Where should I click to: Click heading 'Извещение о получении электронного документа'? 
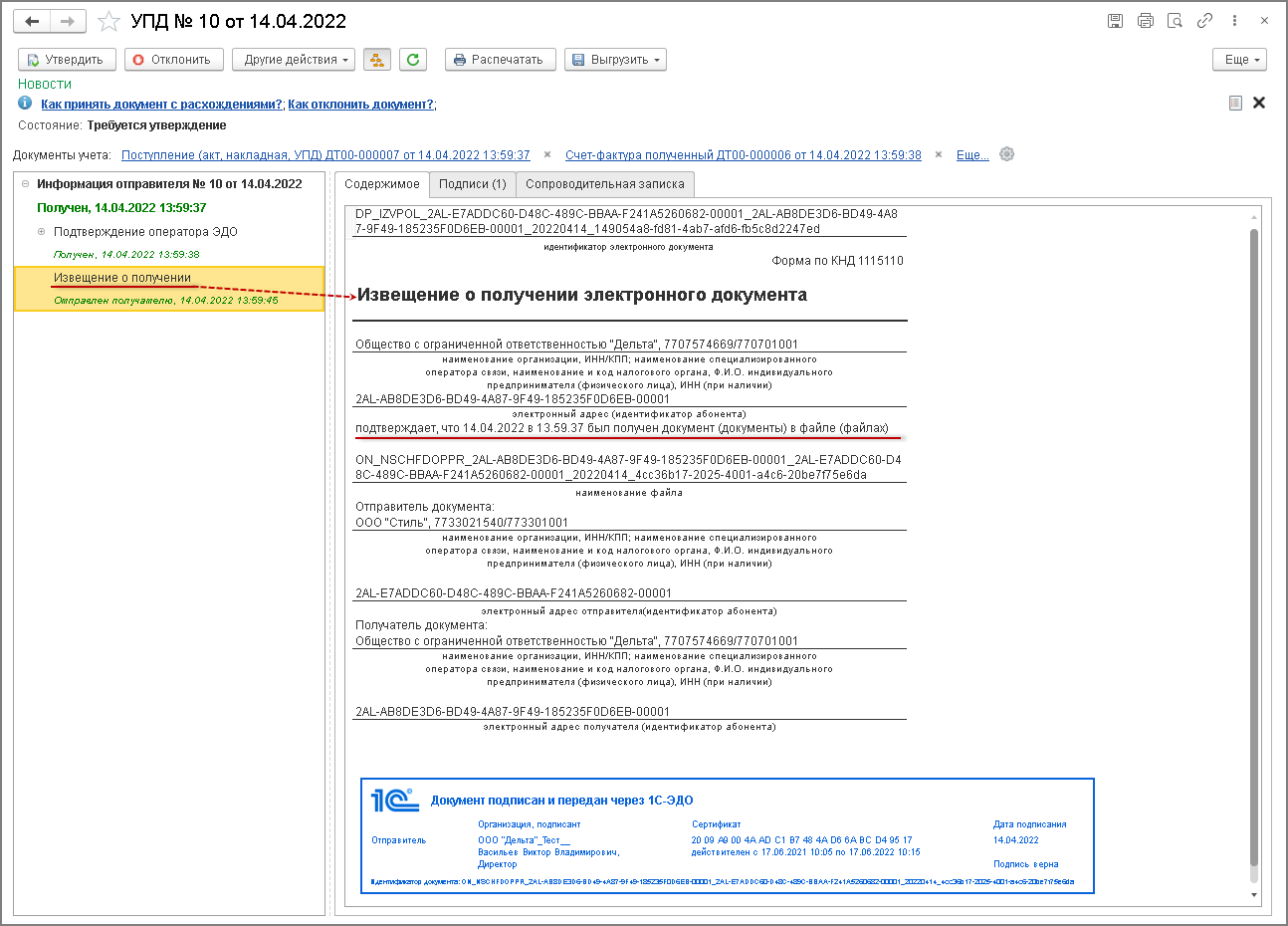coord(582,295)
